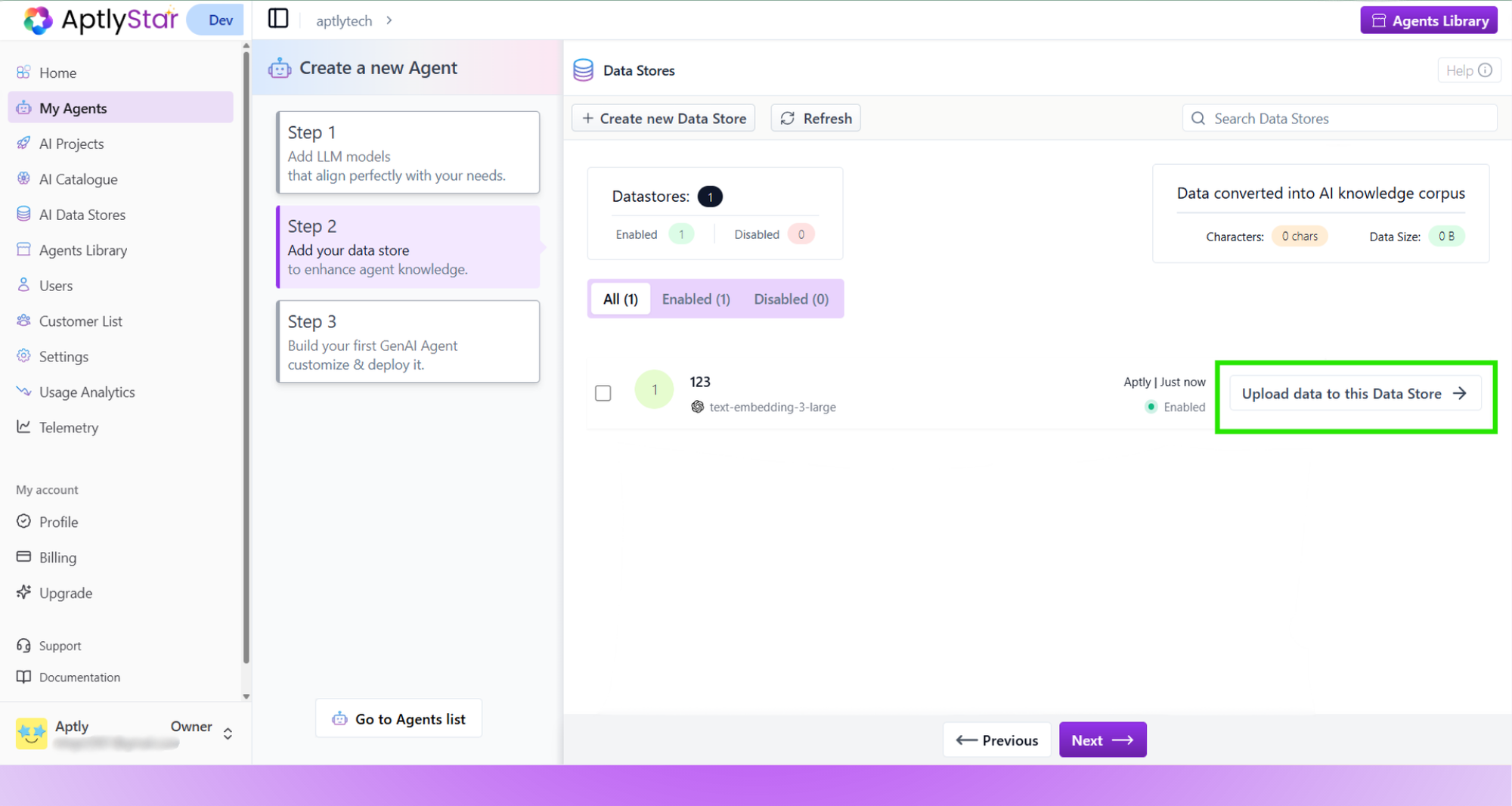Tick the checkbox for data store 123
This screenshot has height=806, width=1512.
tap(603, 393)
